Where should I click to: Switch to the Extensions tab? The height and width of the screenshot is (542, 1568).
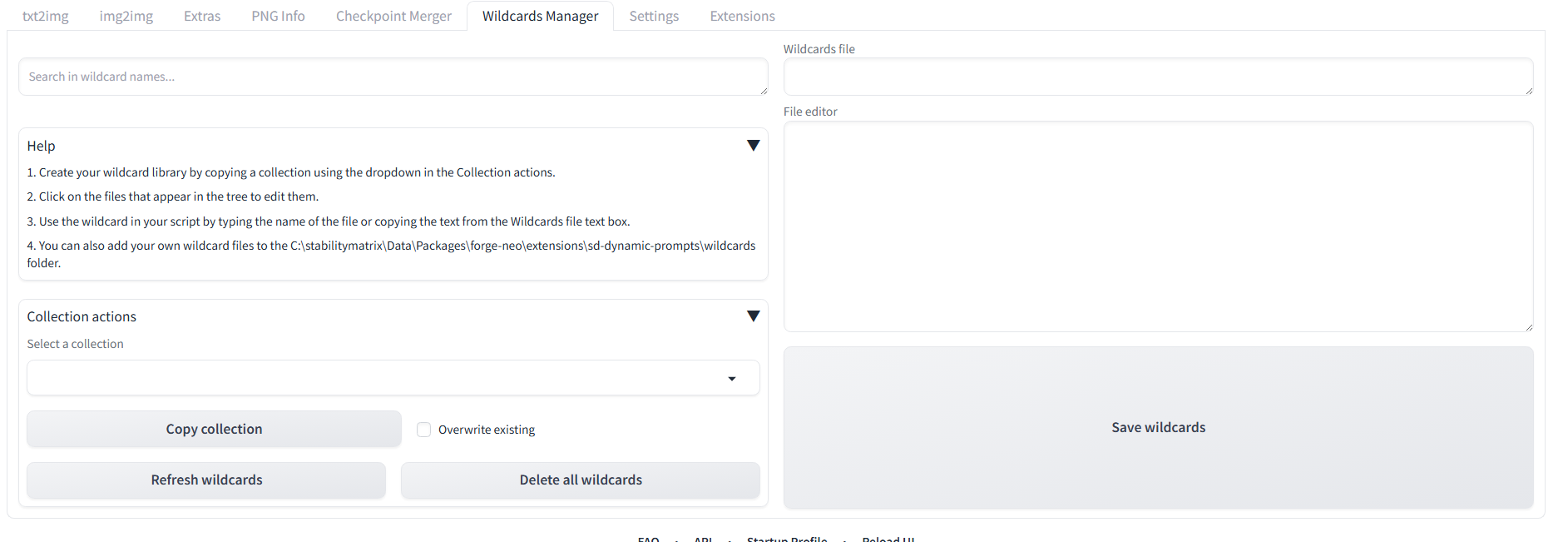[742, 16]
